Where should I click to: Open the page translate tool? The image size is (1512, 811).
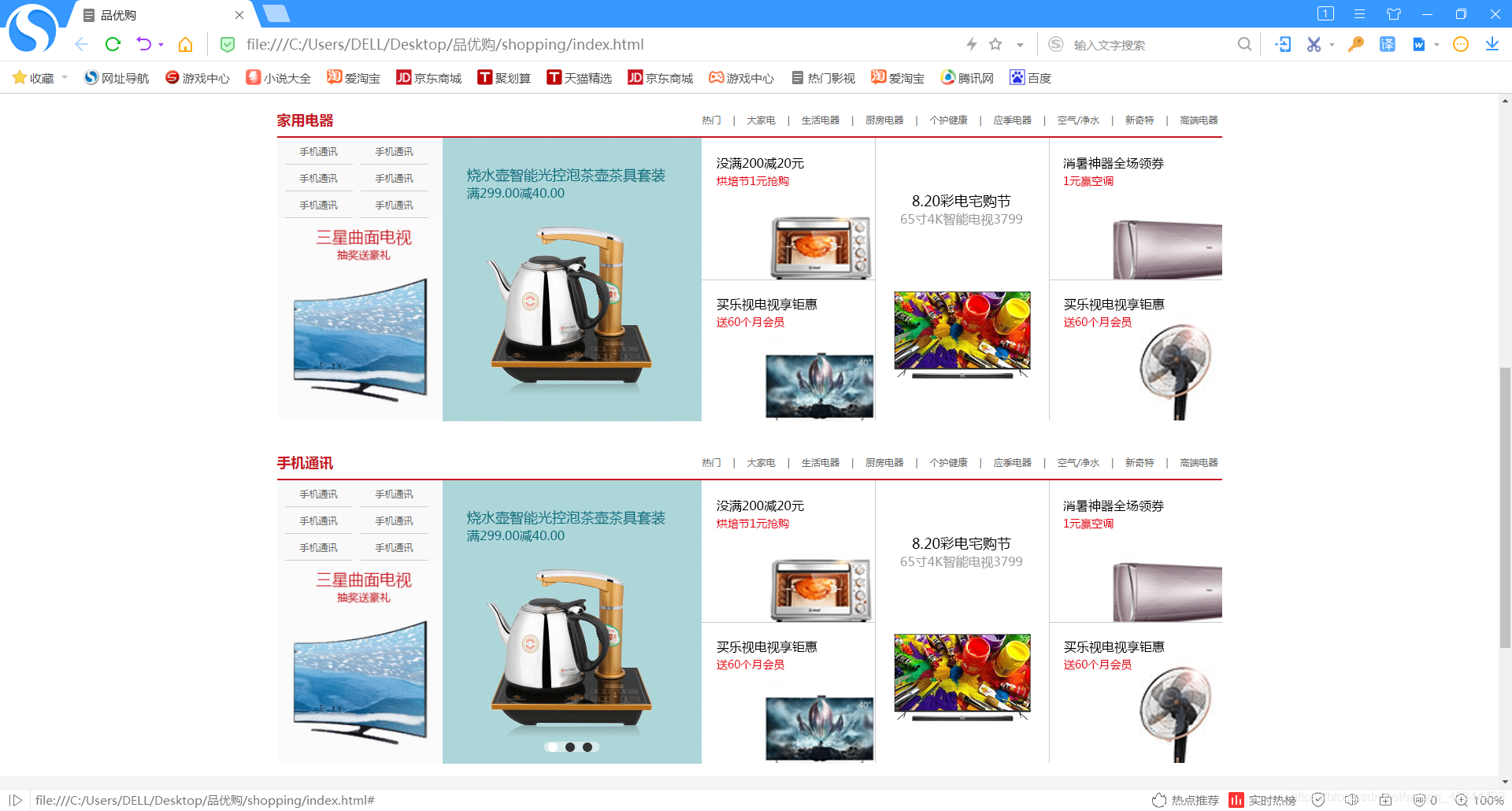tap(1387, 44)
